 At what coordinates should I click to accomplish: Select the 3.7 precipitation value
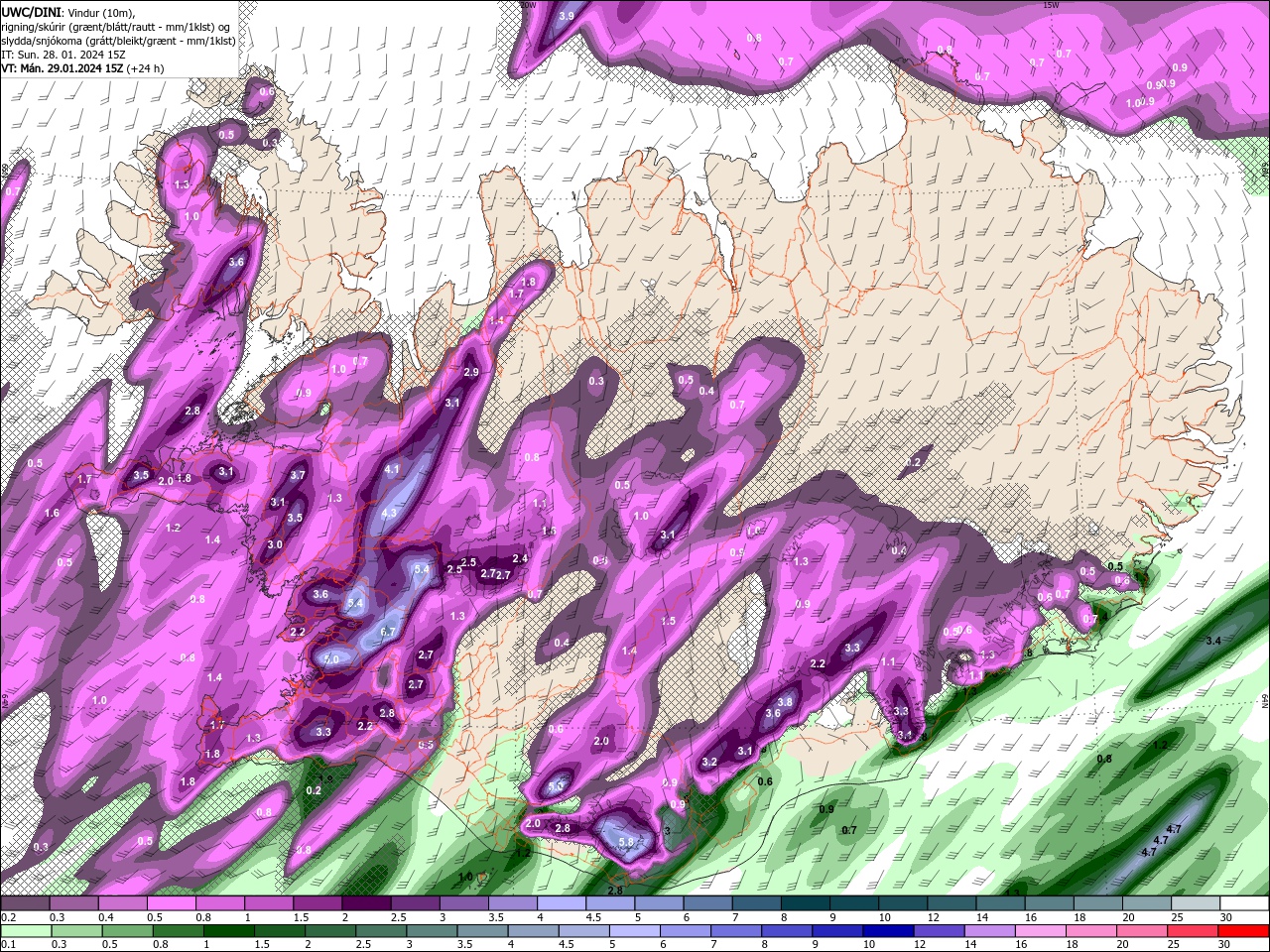pyautogui.click(x=298, y=476)
